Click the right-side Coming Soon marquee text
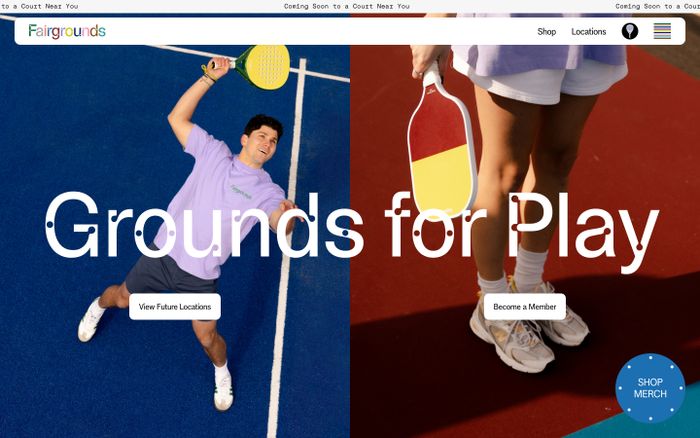 coord(657,6)
